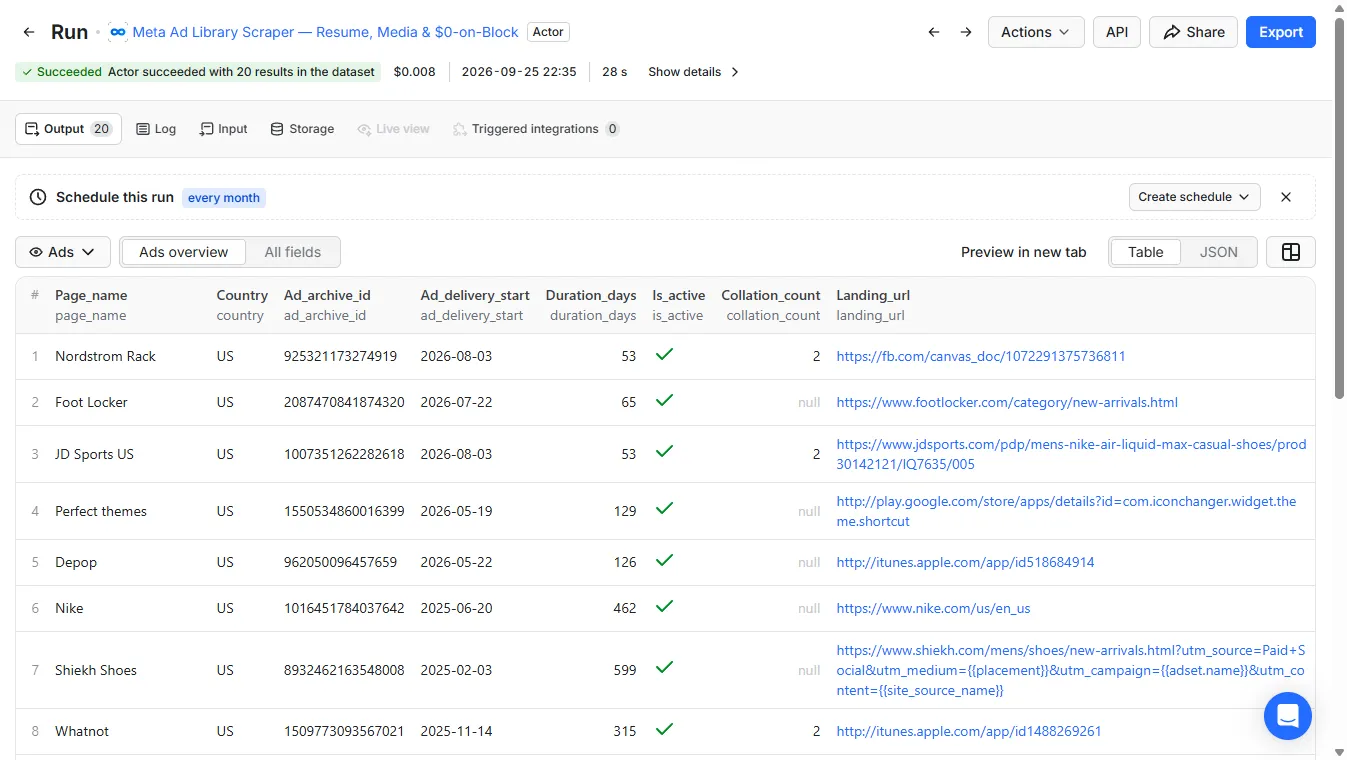Open the Create schedule dropdown
The image size is (1347, 760).
pyautogui.click(x=1194, y=197)
